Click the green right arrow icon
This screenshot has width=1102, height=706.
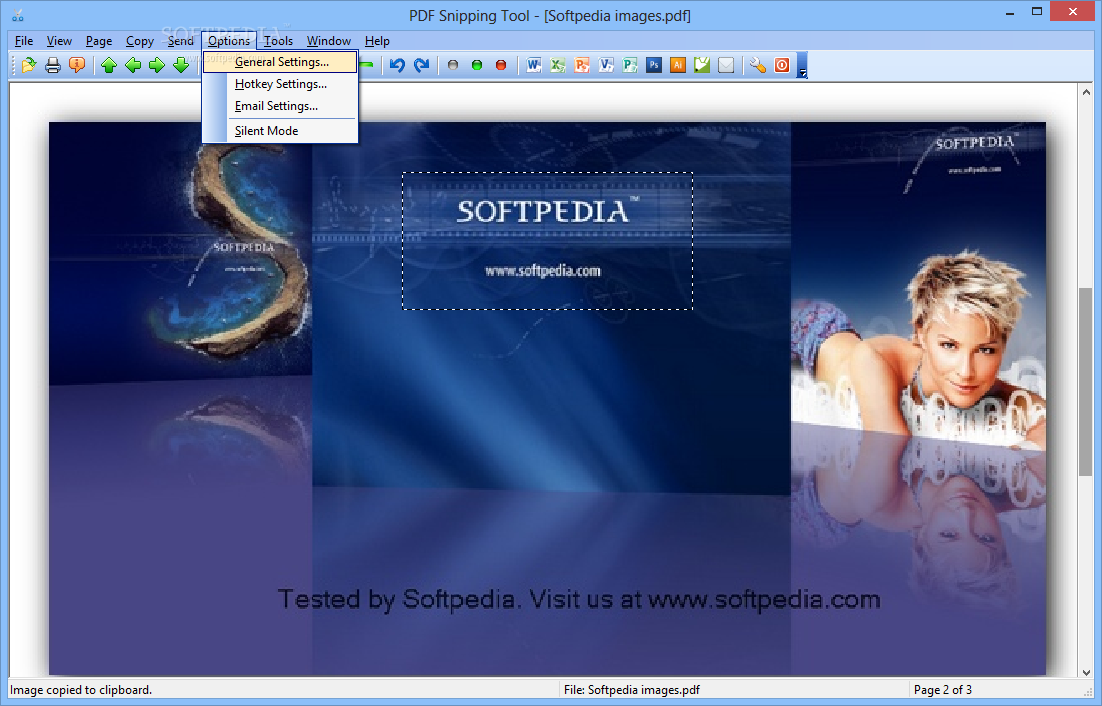(157, 65)
